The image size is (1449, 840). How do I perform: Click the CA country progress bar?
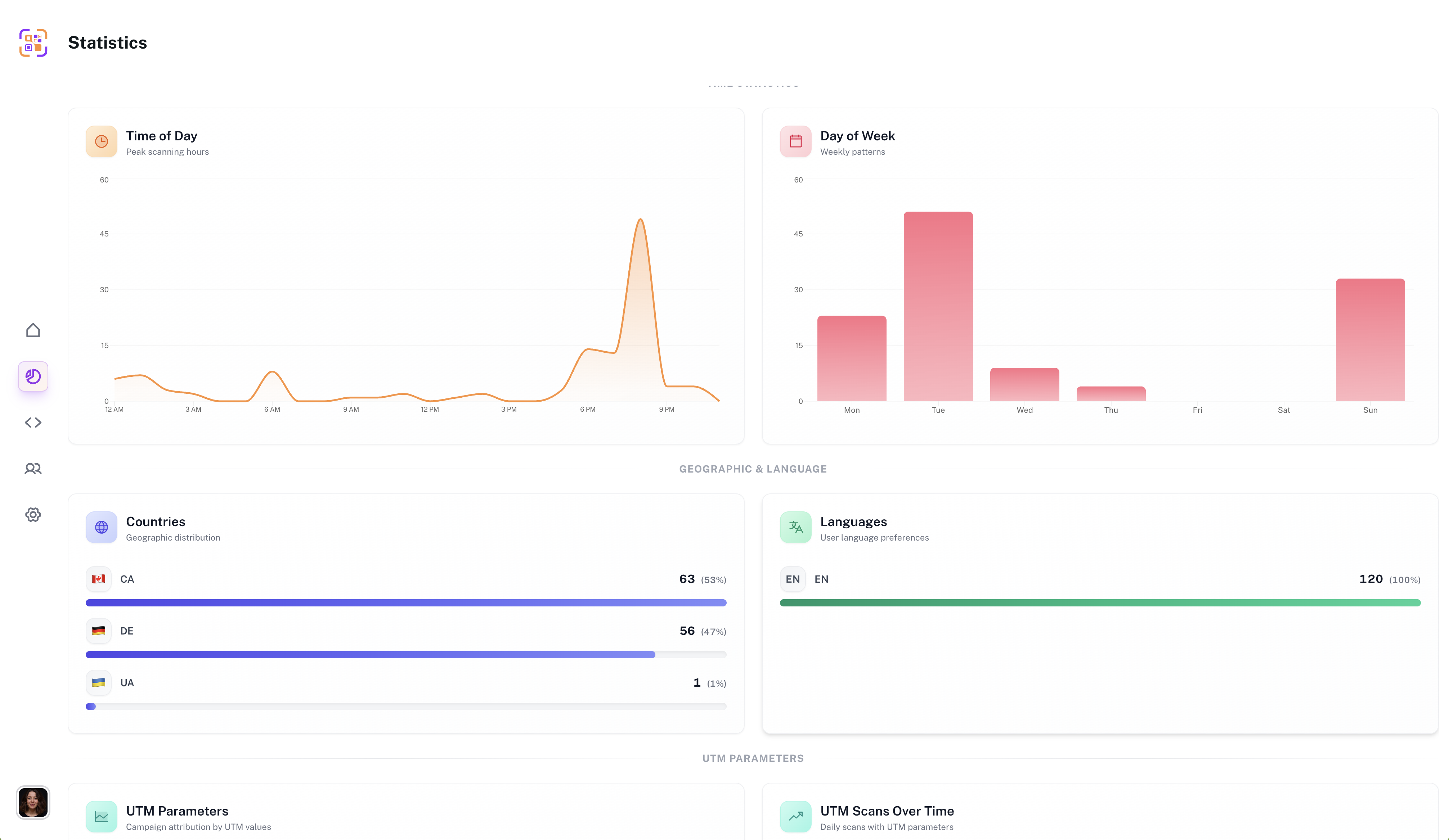pyautogui.click(x=406, y=603)
